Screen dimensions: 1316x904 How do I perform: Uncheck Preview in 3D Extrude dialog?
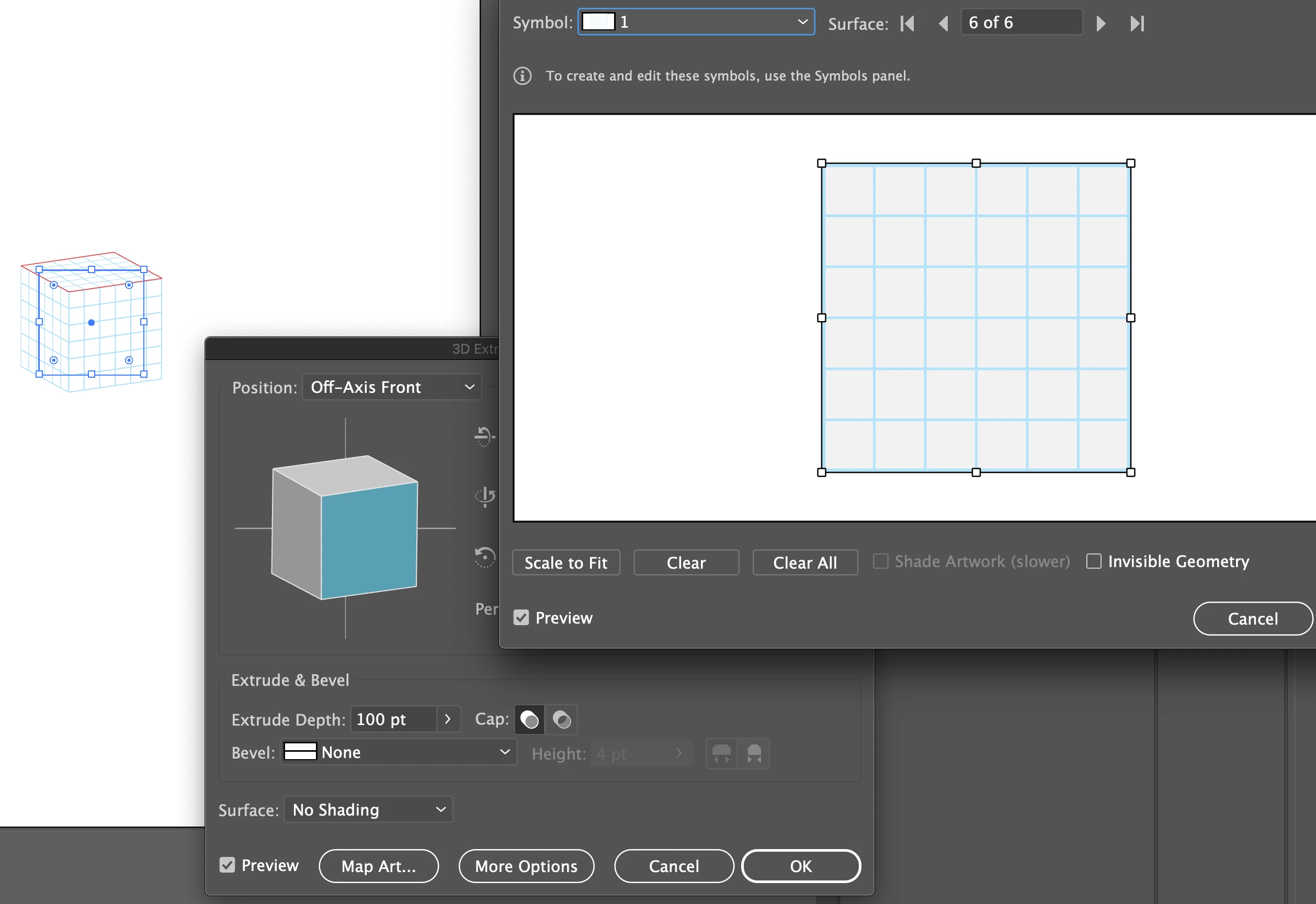[x=227, y=865]
